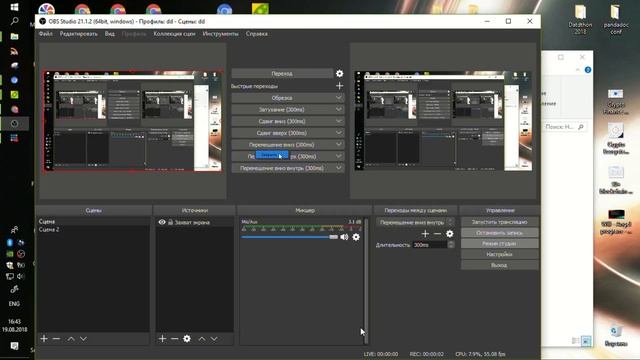This screenshot has width=640, height=360.
Task: Select the Захват экрана source row
Action: point(194,222)
